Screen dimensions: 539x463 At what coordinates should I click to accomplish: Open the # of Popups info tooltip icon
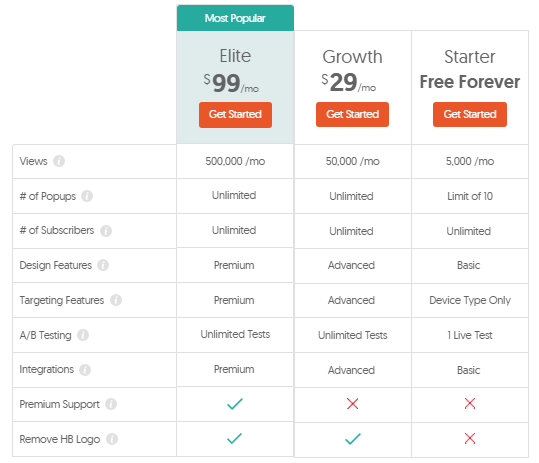click(87, 196)
